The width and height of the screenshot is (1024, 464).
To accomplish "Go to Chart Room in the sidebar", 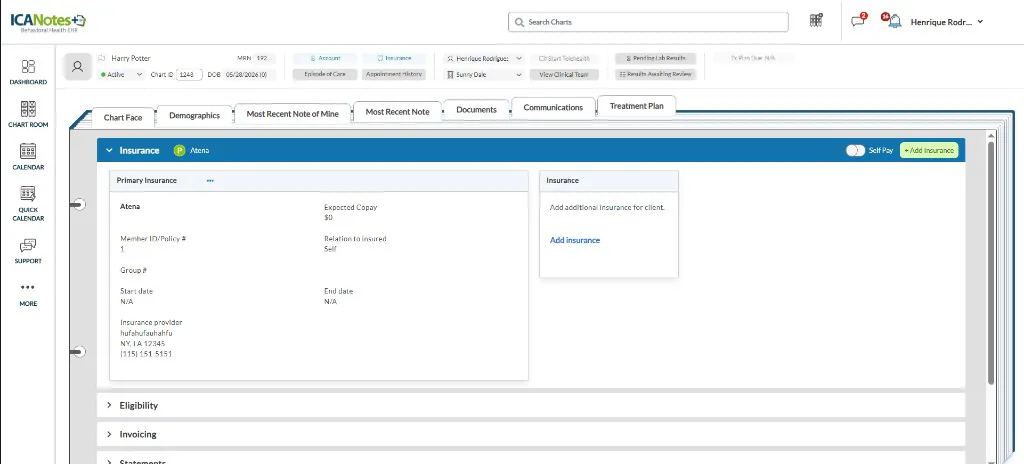I will [28, 114].
